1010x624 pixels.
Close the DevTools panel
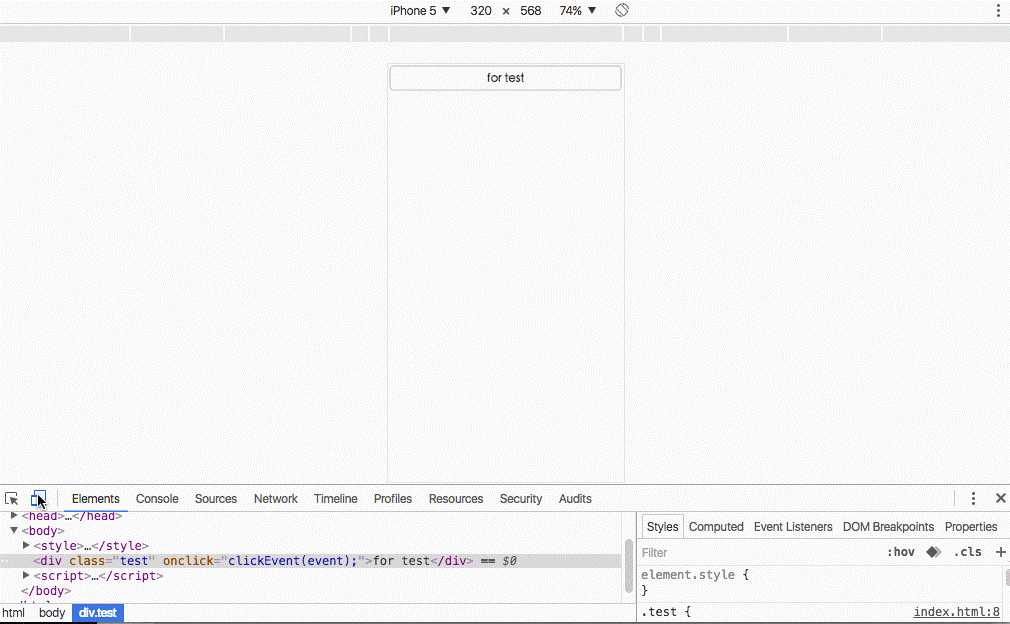point(1000,498)
